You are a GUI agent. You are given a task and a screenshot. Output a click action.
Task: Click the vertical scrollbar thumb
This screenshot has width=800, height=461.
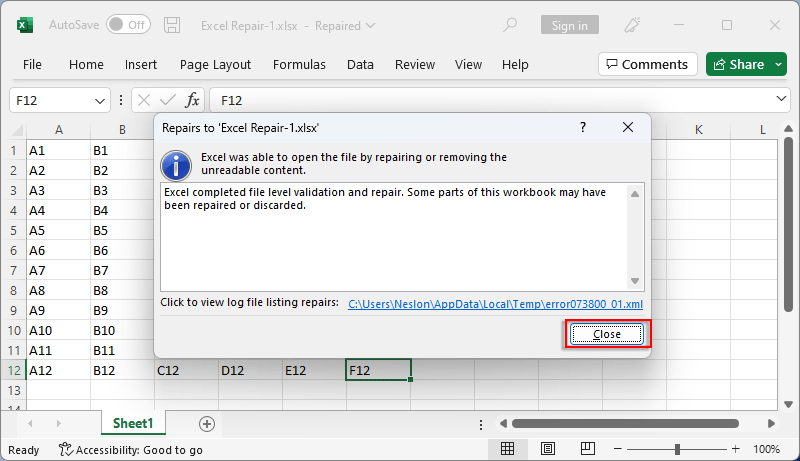788,224
